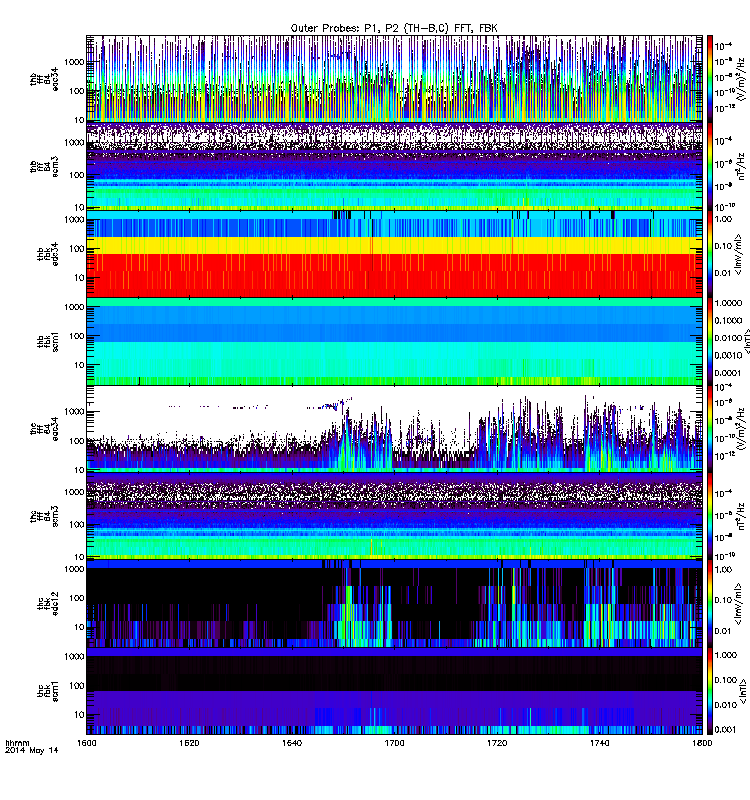Screen dimensions: 750x800
Task: Select the 1800 time axis label
Action: 702,743
